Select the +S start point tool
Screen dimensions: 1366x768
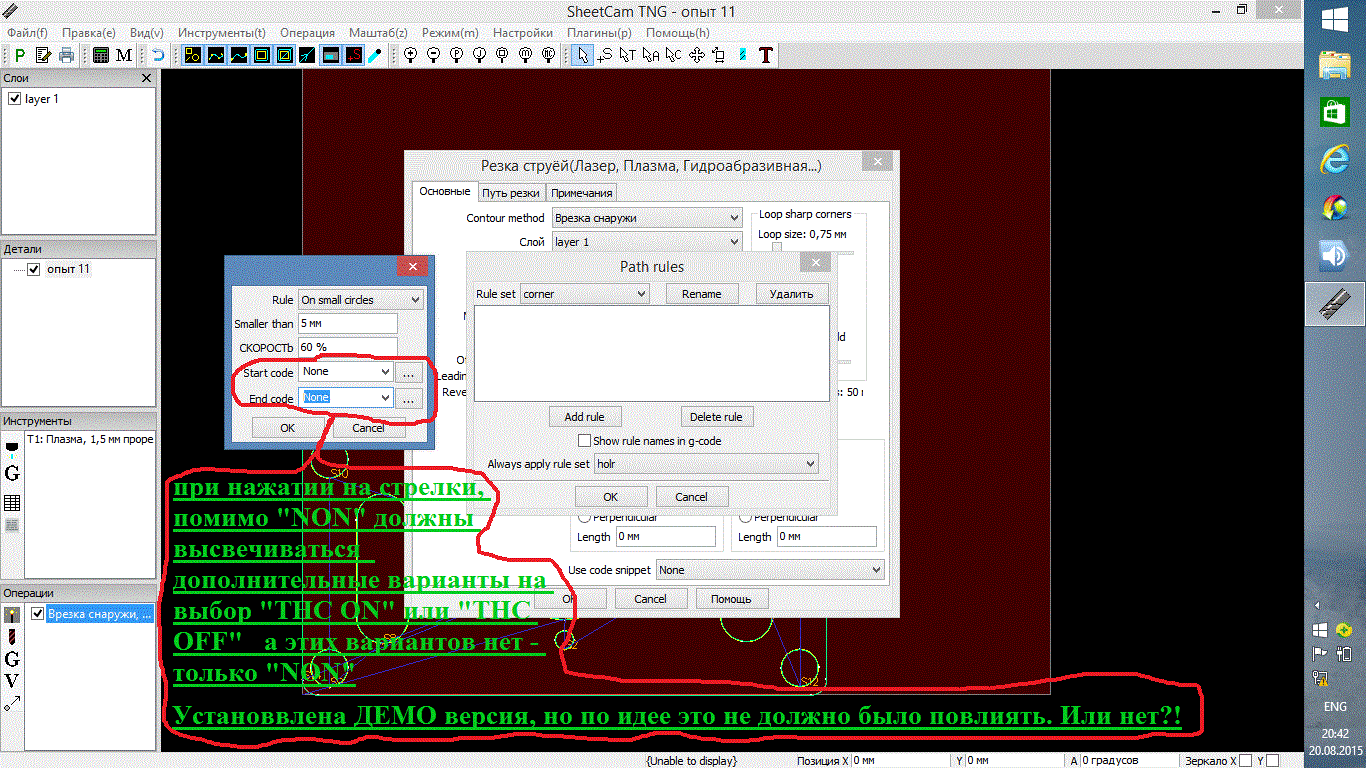[605, 55]
